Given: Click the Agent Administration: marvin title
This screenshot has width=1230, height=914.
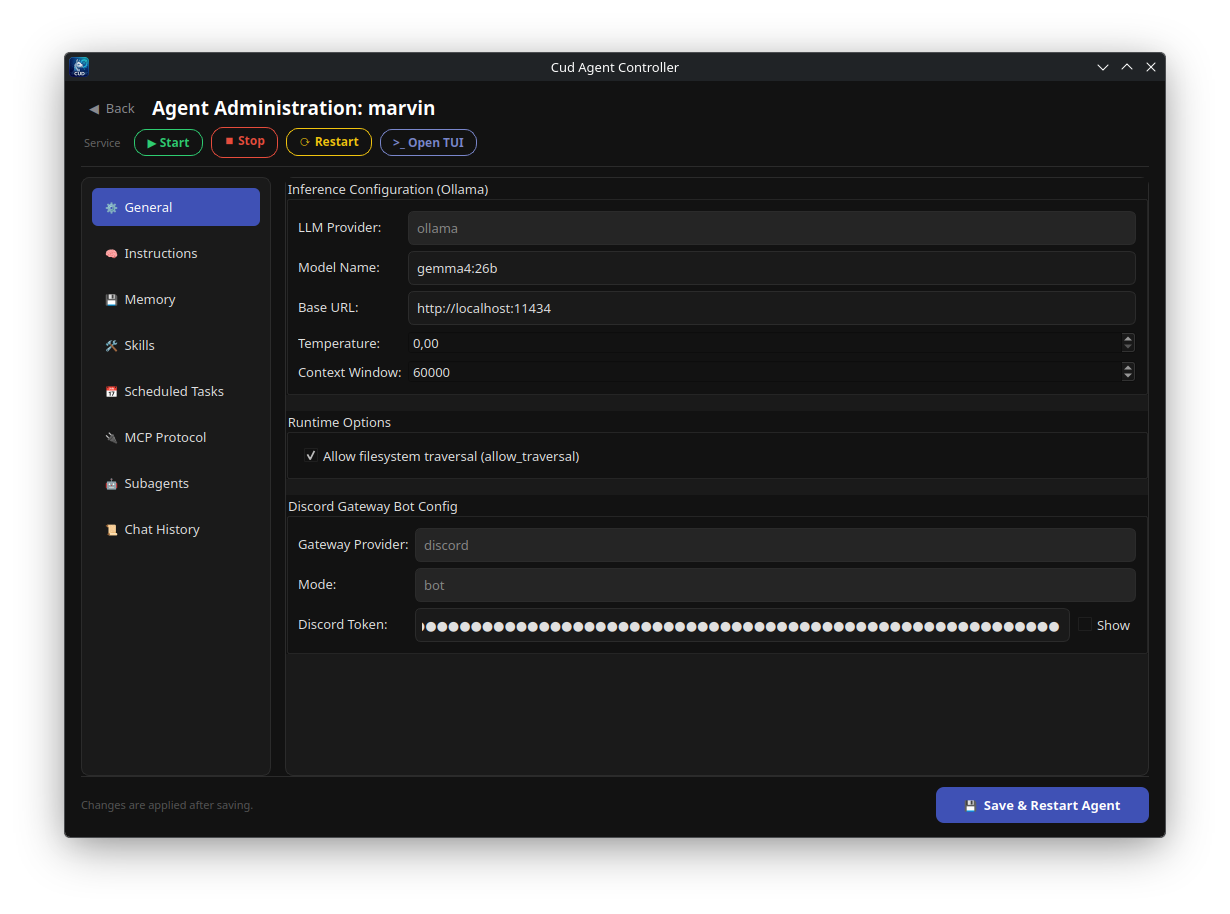Looking at the screenshot, I should (x=293, y=108).
